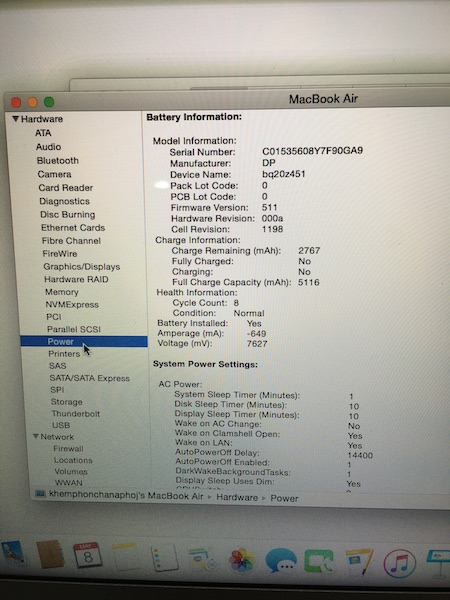Collapse the Network section triangle
Image resolution: width=450 pixels, height=600 pixels.
point(36,436)
